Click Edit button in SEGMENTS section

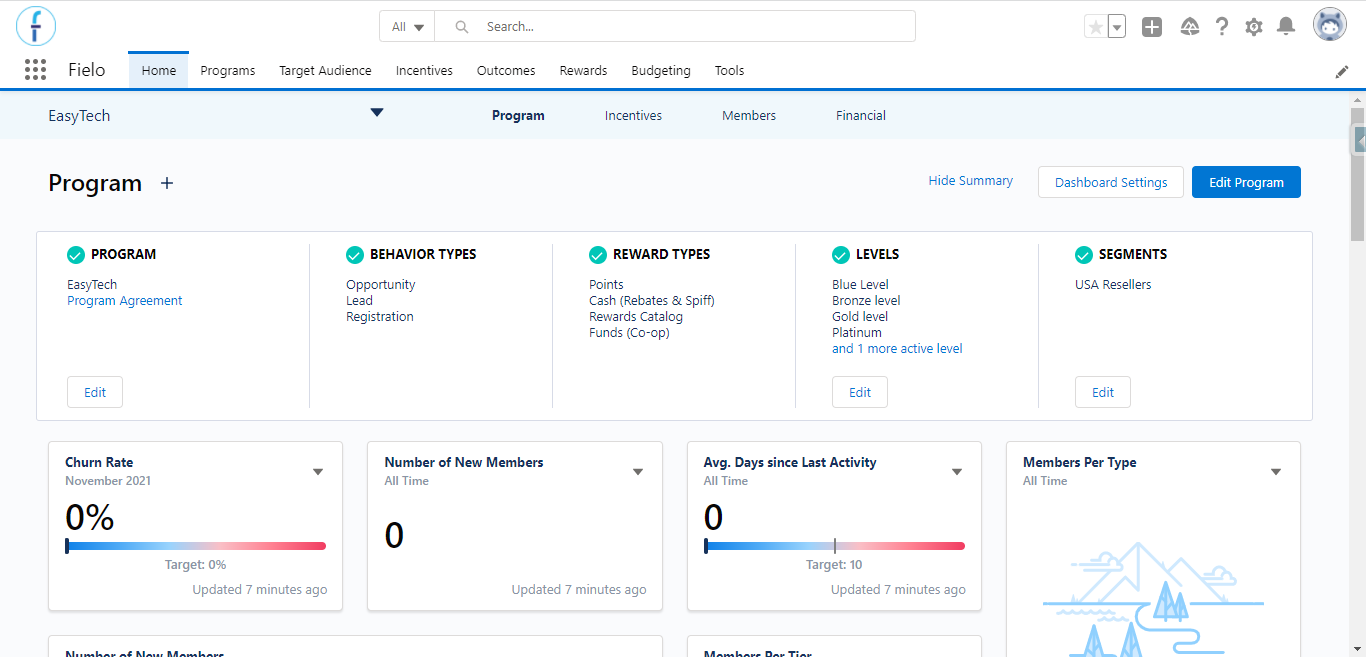tap(1103, 392)
